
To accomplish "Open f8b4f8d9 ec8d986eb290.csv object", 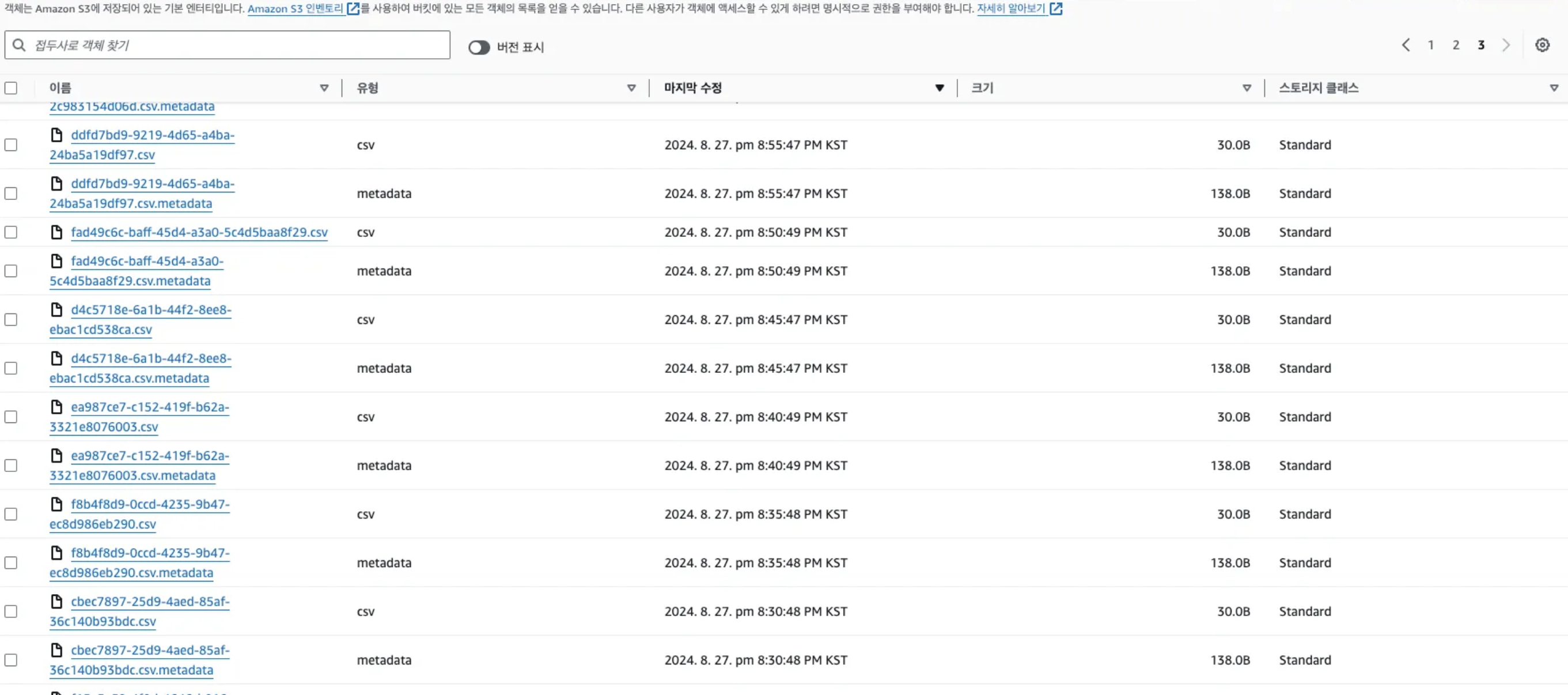I will tap(139, 514).
